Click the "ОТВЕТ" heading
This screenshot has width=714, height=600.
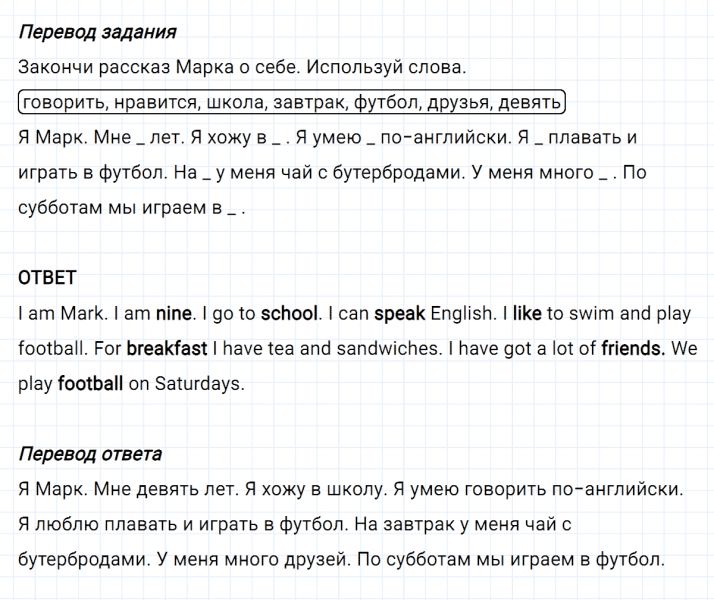47,277
